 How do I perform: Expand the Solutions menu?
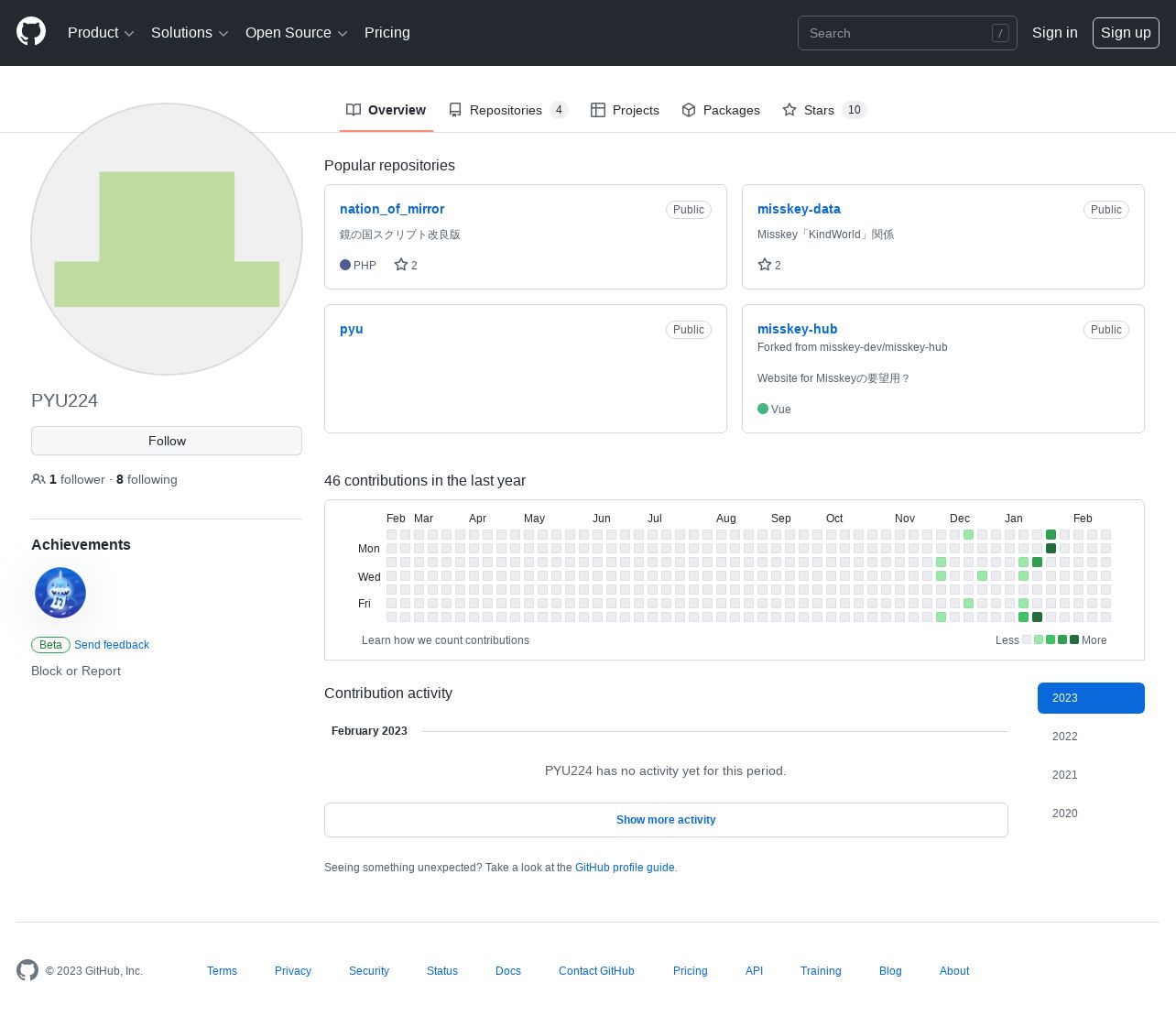[190, 33]
